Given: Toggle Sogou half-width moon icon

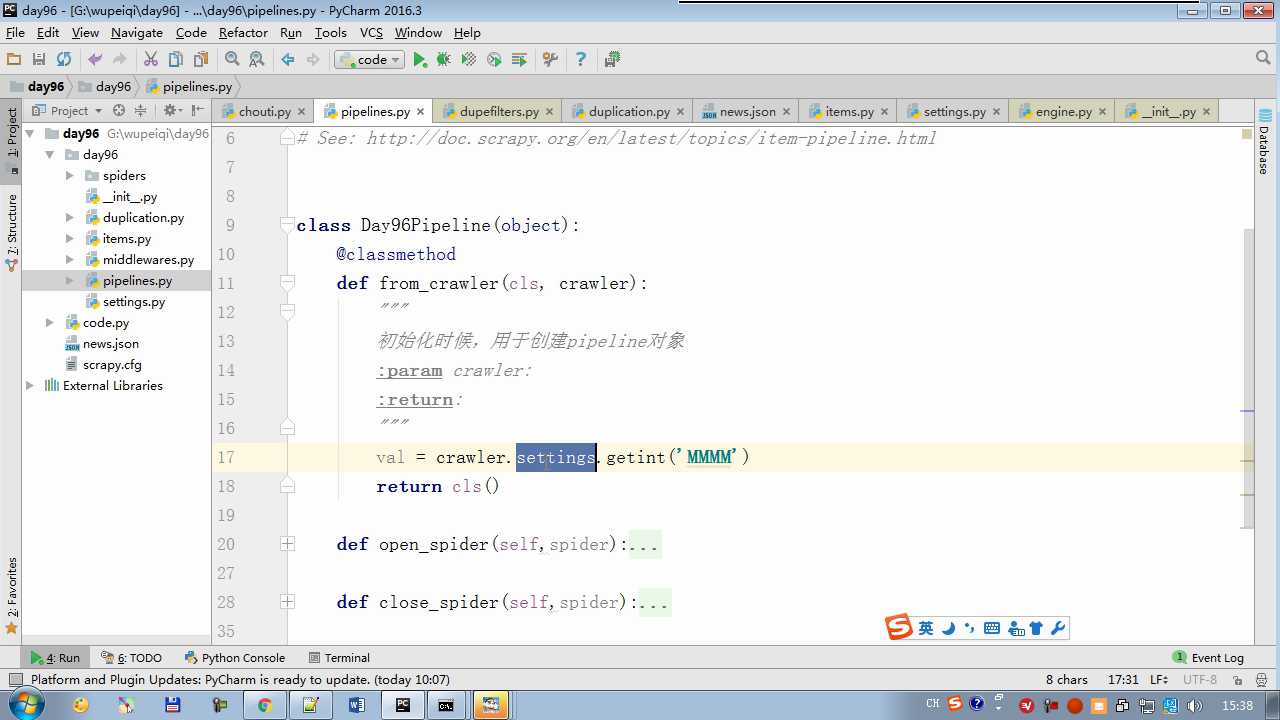Looking at the screenshot, I should [x=948, y=629].
